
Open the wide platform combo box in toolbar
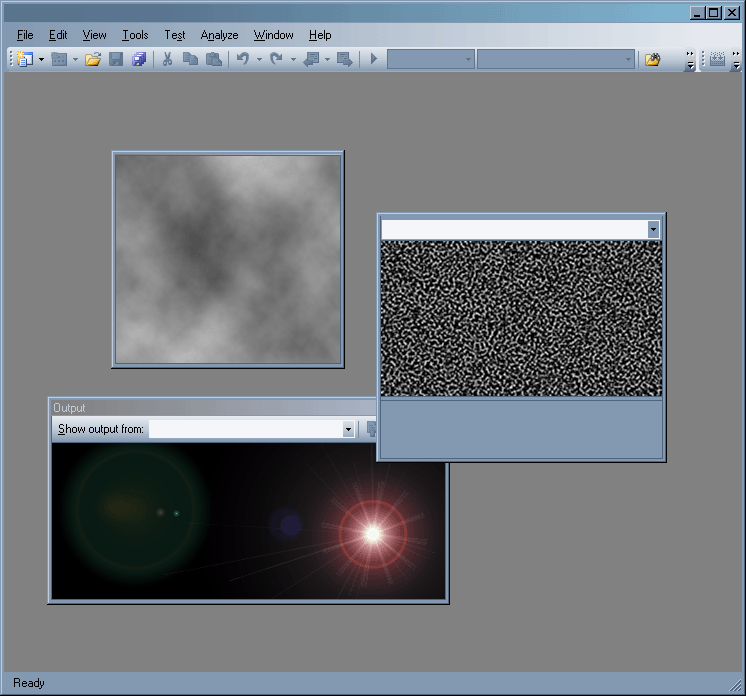click(556, 59)
